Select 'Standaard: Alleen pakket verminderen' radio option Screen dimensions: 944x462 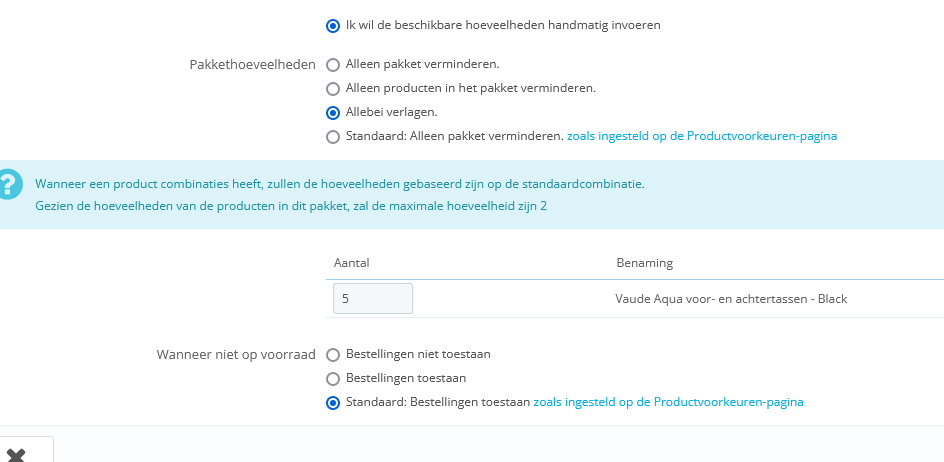click(x=333, y=137)
